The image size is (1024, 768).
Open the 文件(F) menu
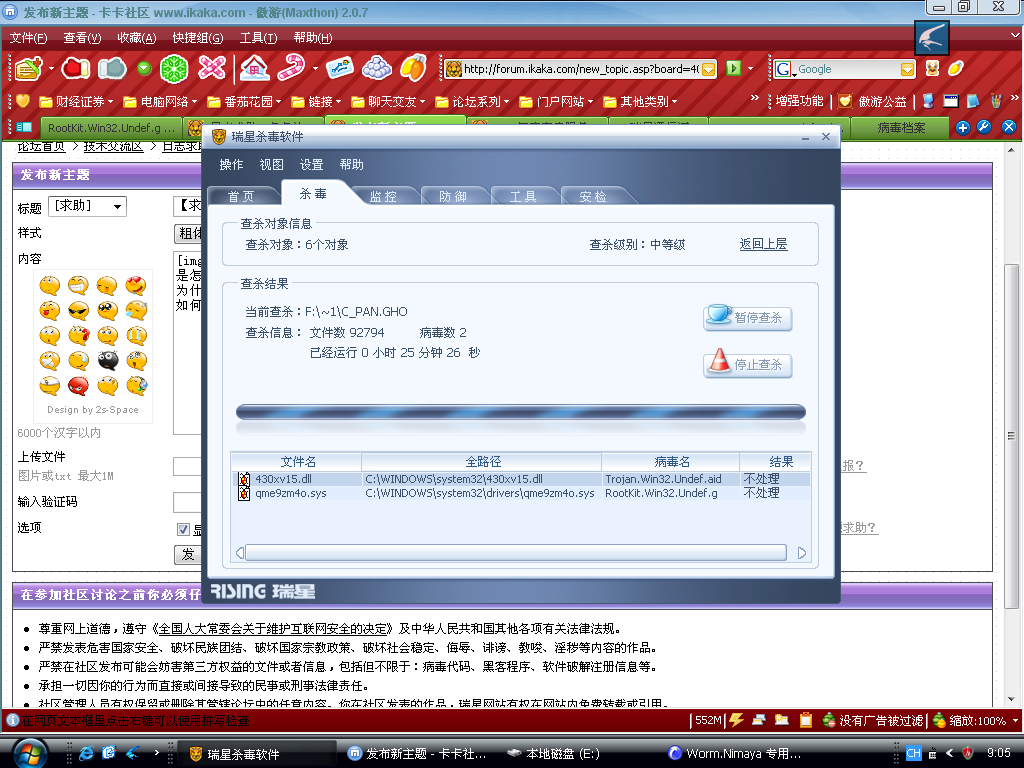28,38
